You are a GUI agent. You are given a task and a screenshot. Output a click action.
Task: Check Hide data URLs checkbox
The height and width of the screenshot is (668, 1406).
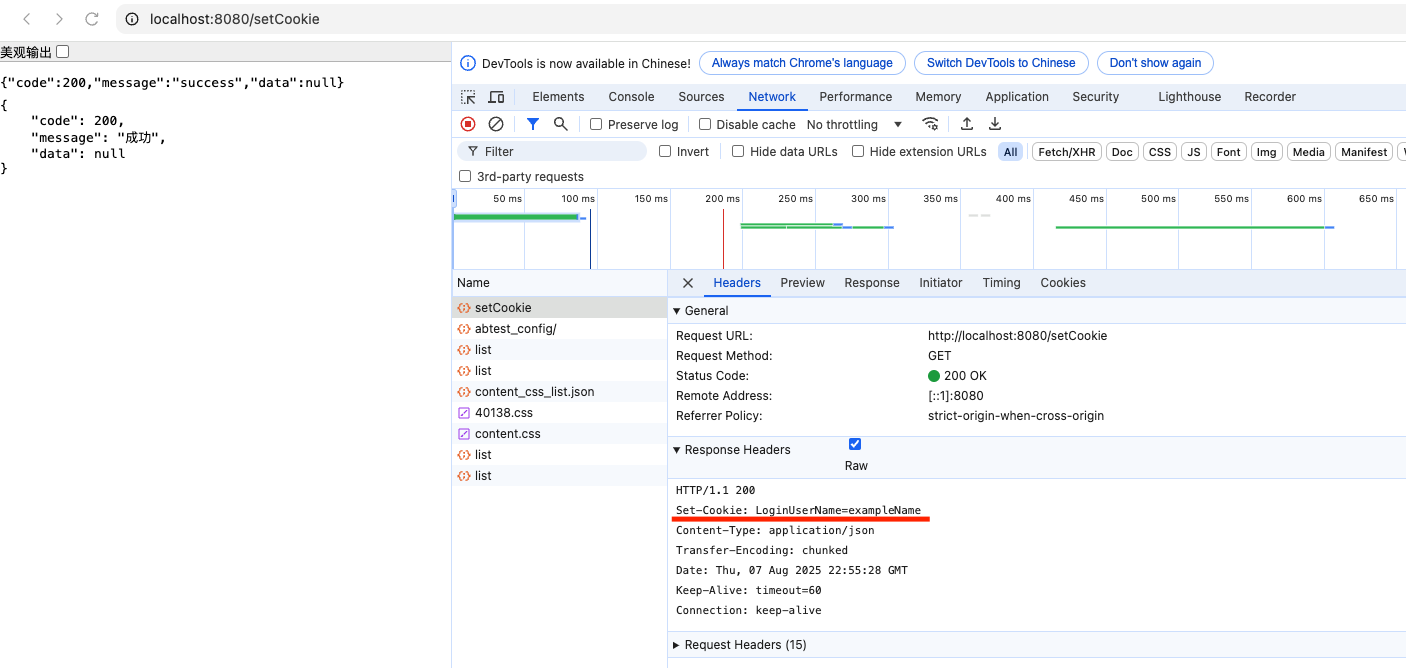click(738, 151)
